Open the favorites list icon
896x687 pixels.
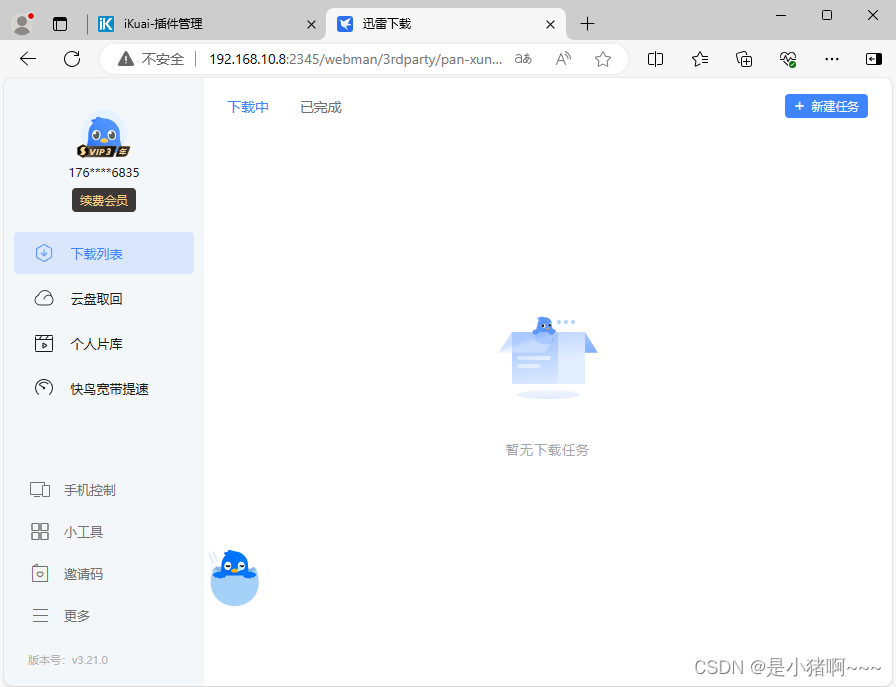coord(700,59)
